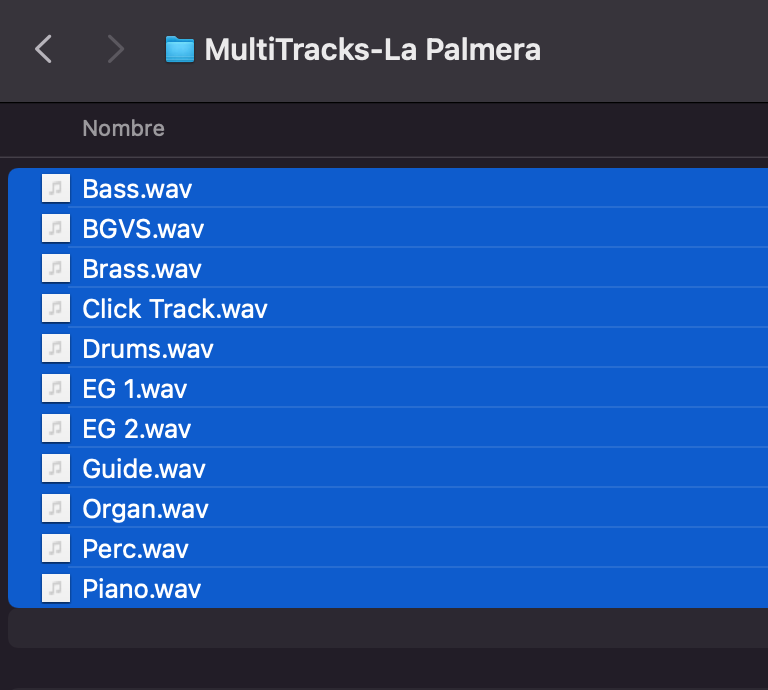Click the MultiTracks-La Palmera window title
The height and width of the screenshot is (690, 768).
(373, 49)
